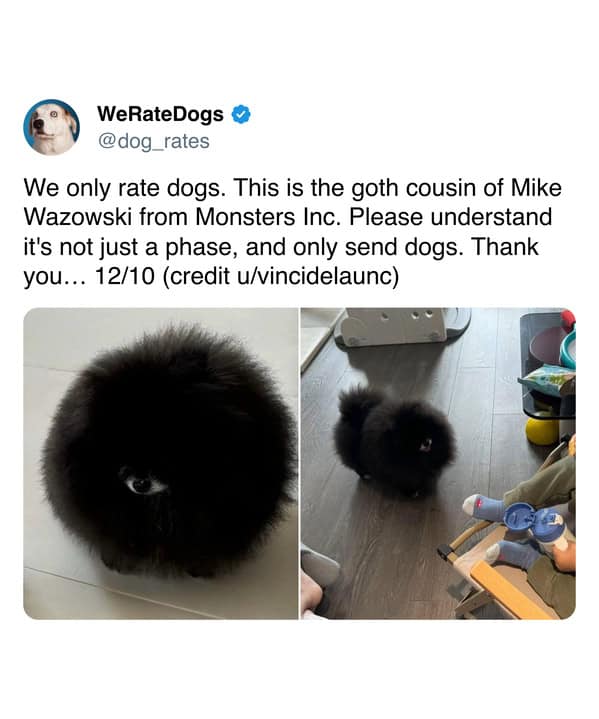Click the snack bag on the black tray
Screen dimensions: 599x719
(547, 380)
